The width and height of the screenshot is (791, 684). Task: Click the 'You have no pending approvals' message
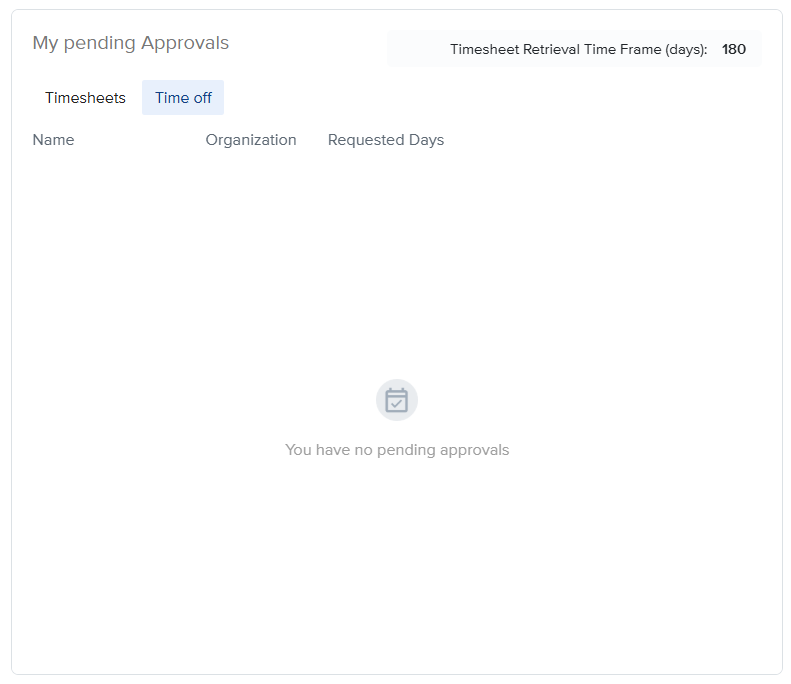(x=397, y=450)
